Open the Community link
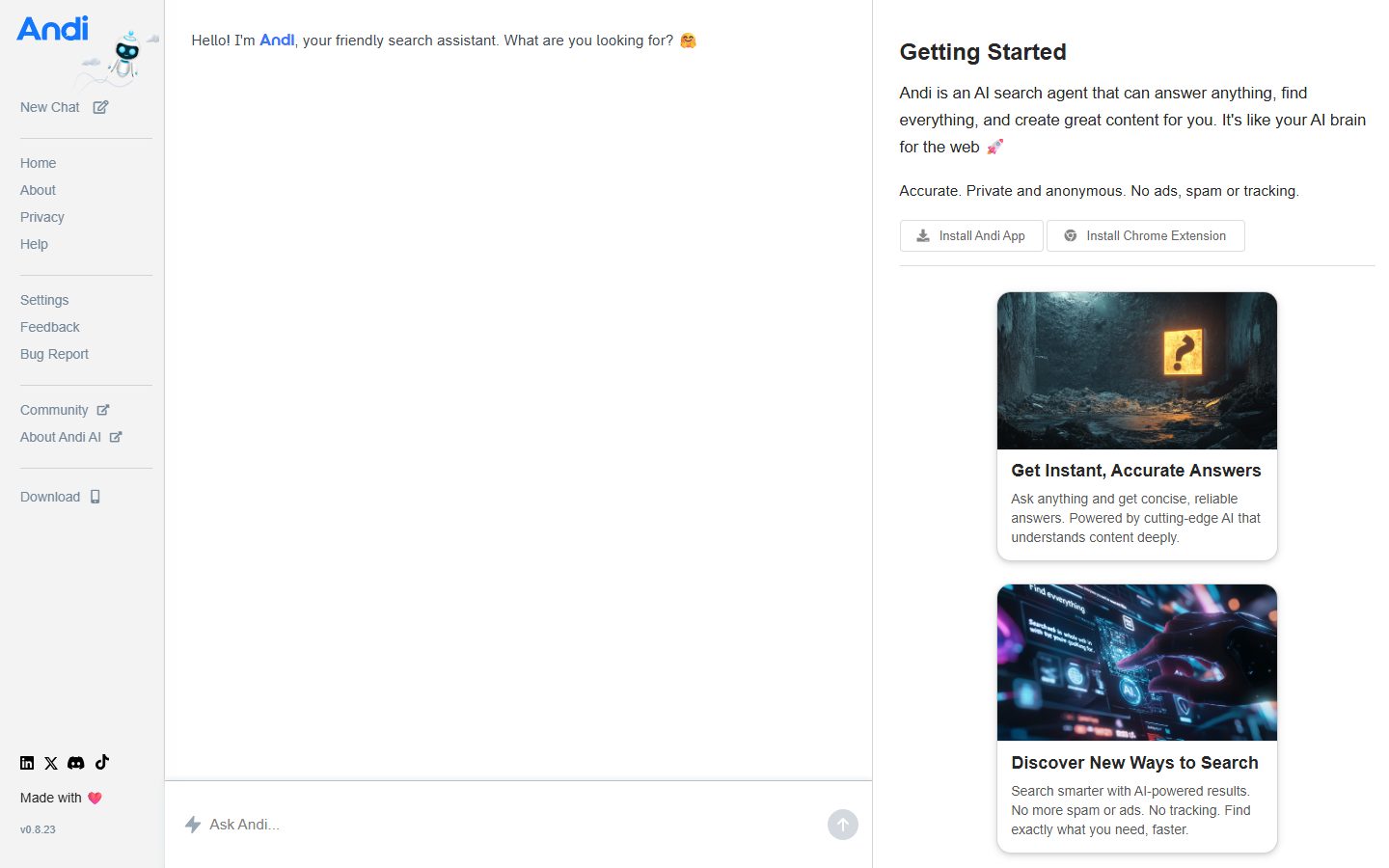This screenshot has width=1389, height=868. 54,410
